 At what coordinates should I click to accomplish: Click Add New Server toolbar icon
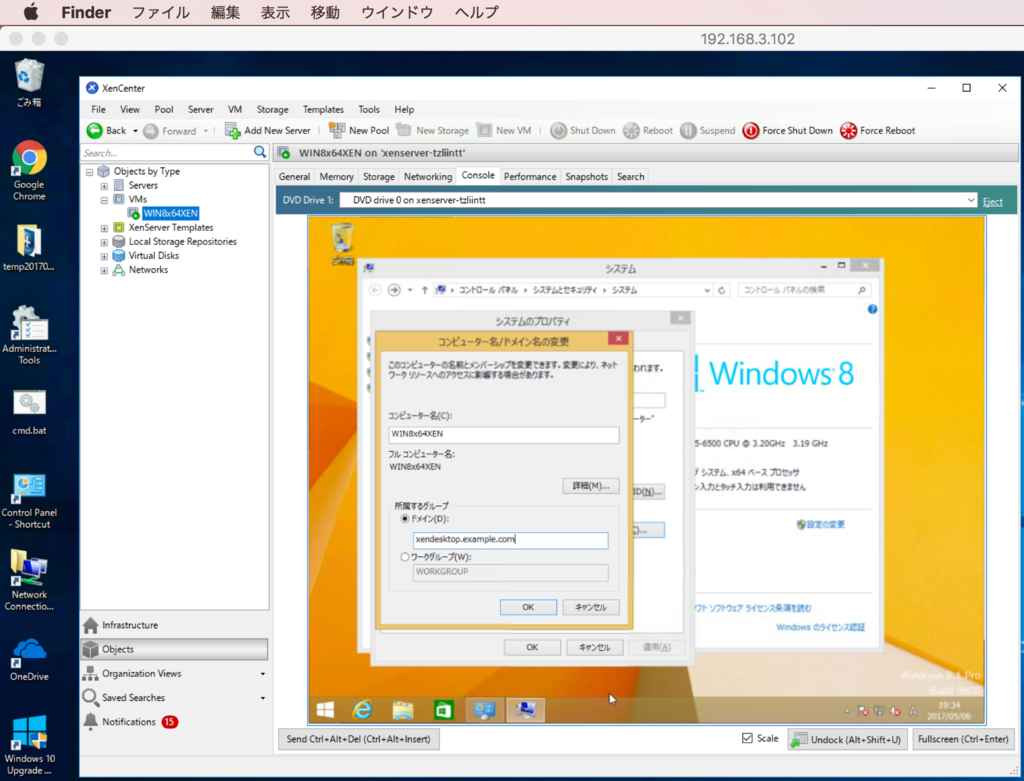[x=232, y=131]
